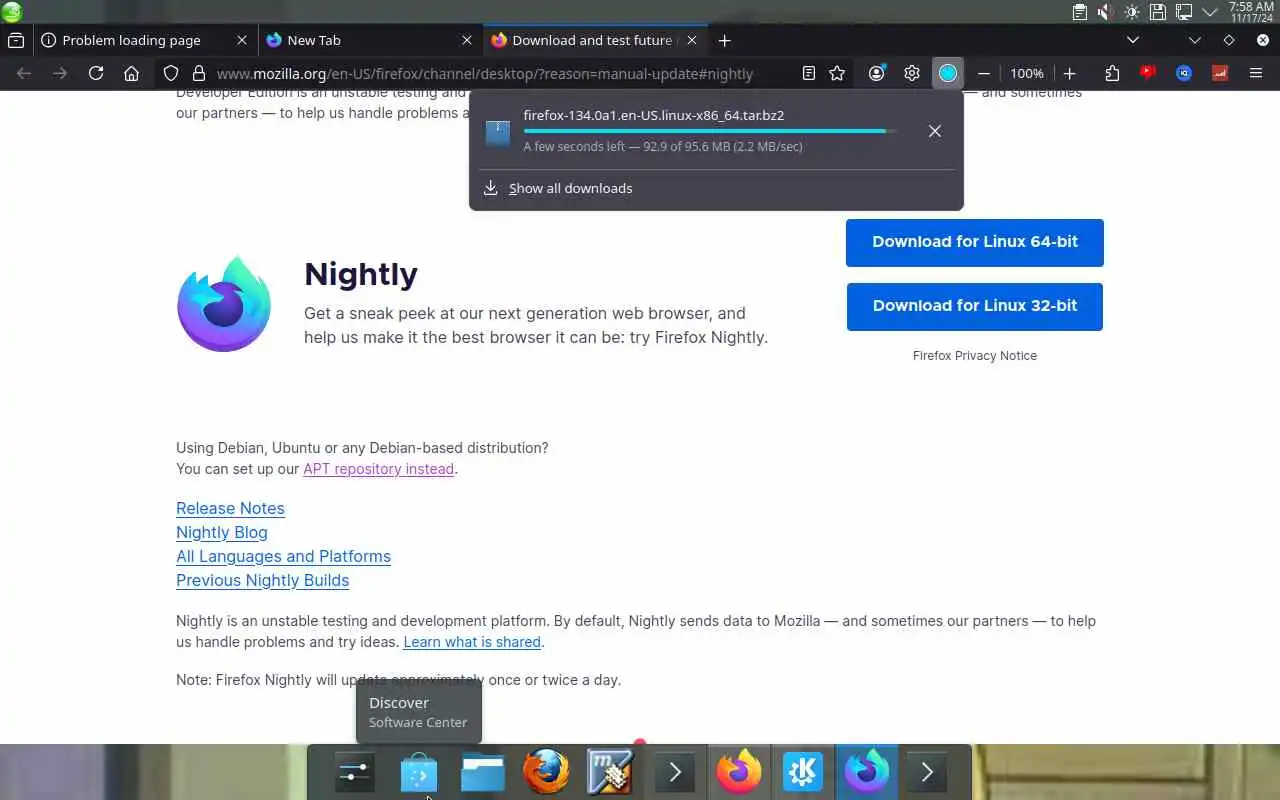This screenshot has width=1280, height=800.
Task: Open the settings gear in toolbar
Action: click(912, 73)
